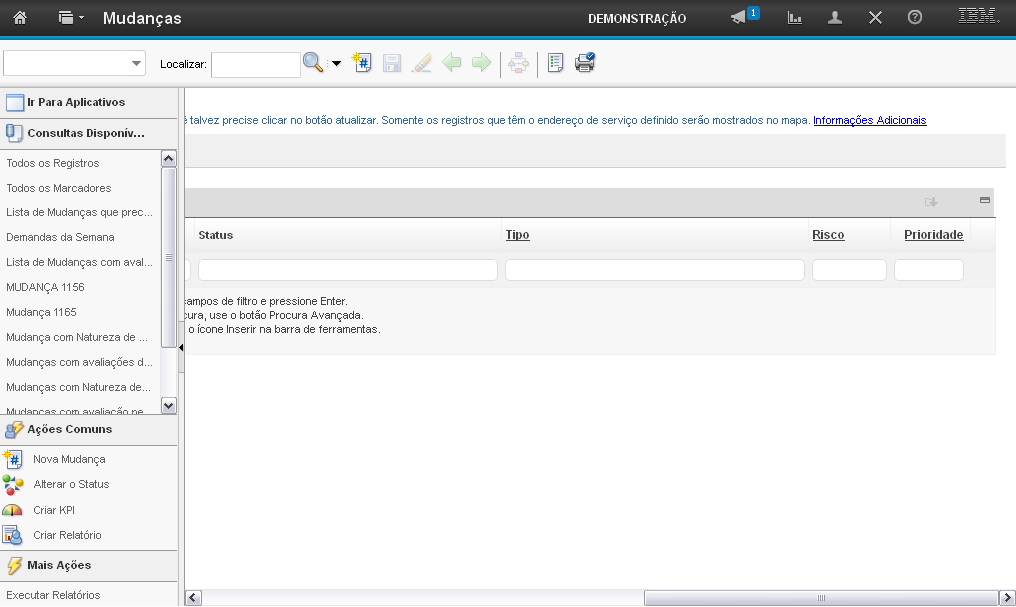Click the horizontal scrollbar thumb at bottom
1016x607 pixels.
820,598
